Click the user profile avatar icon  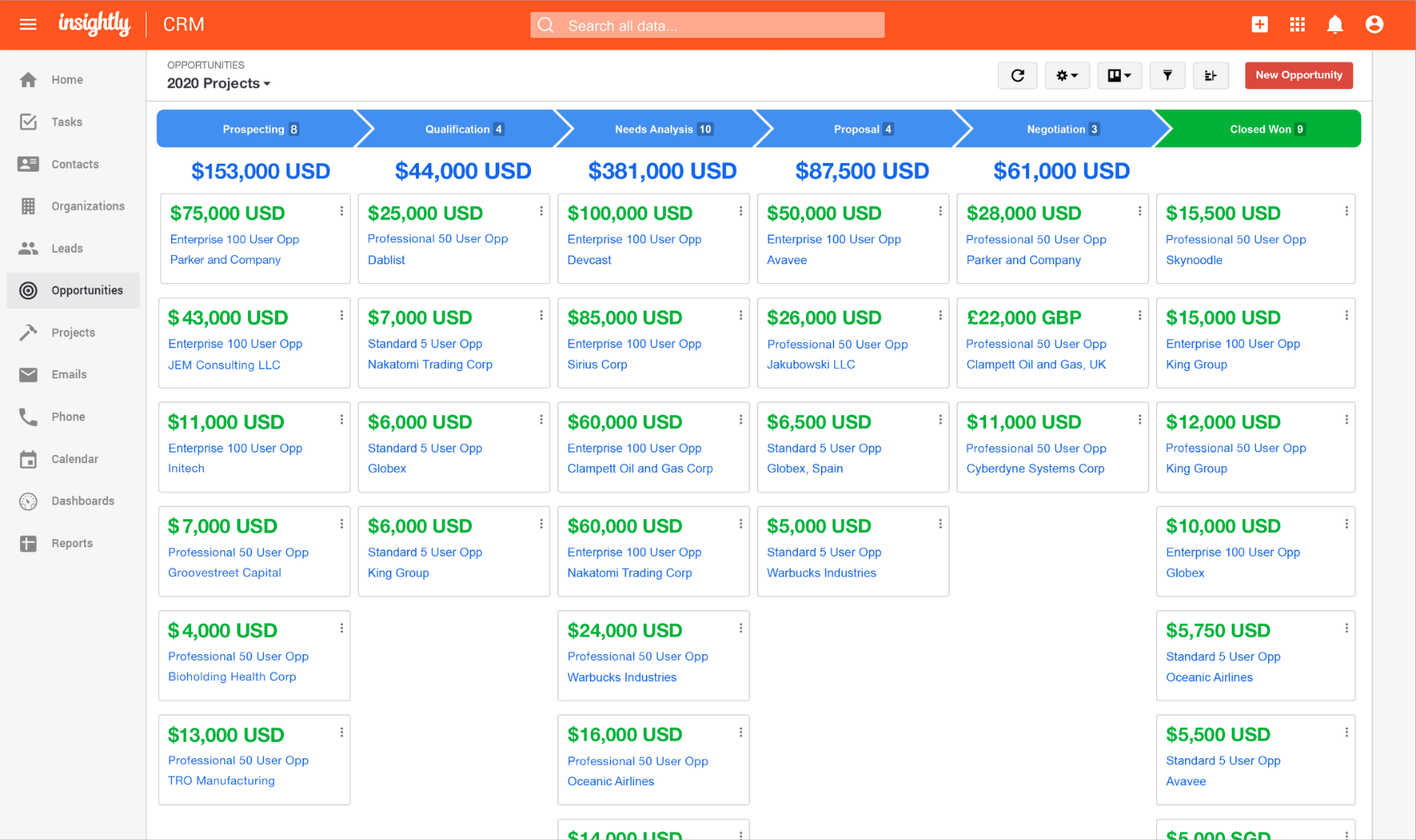[1375, 24]
